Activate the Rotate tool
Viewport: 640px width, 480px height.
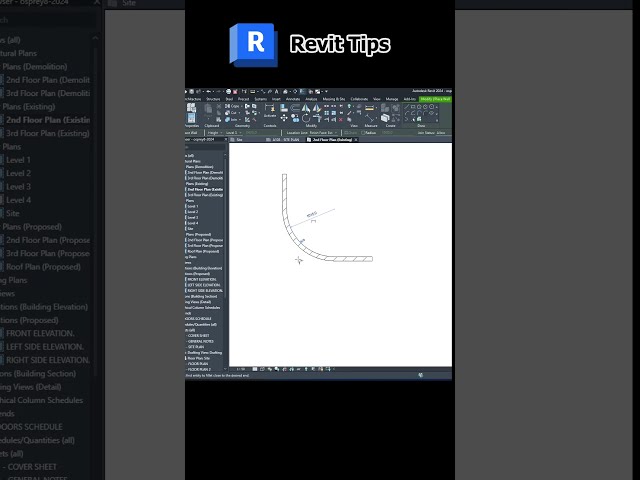(x=306, y=118)
